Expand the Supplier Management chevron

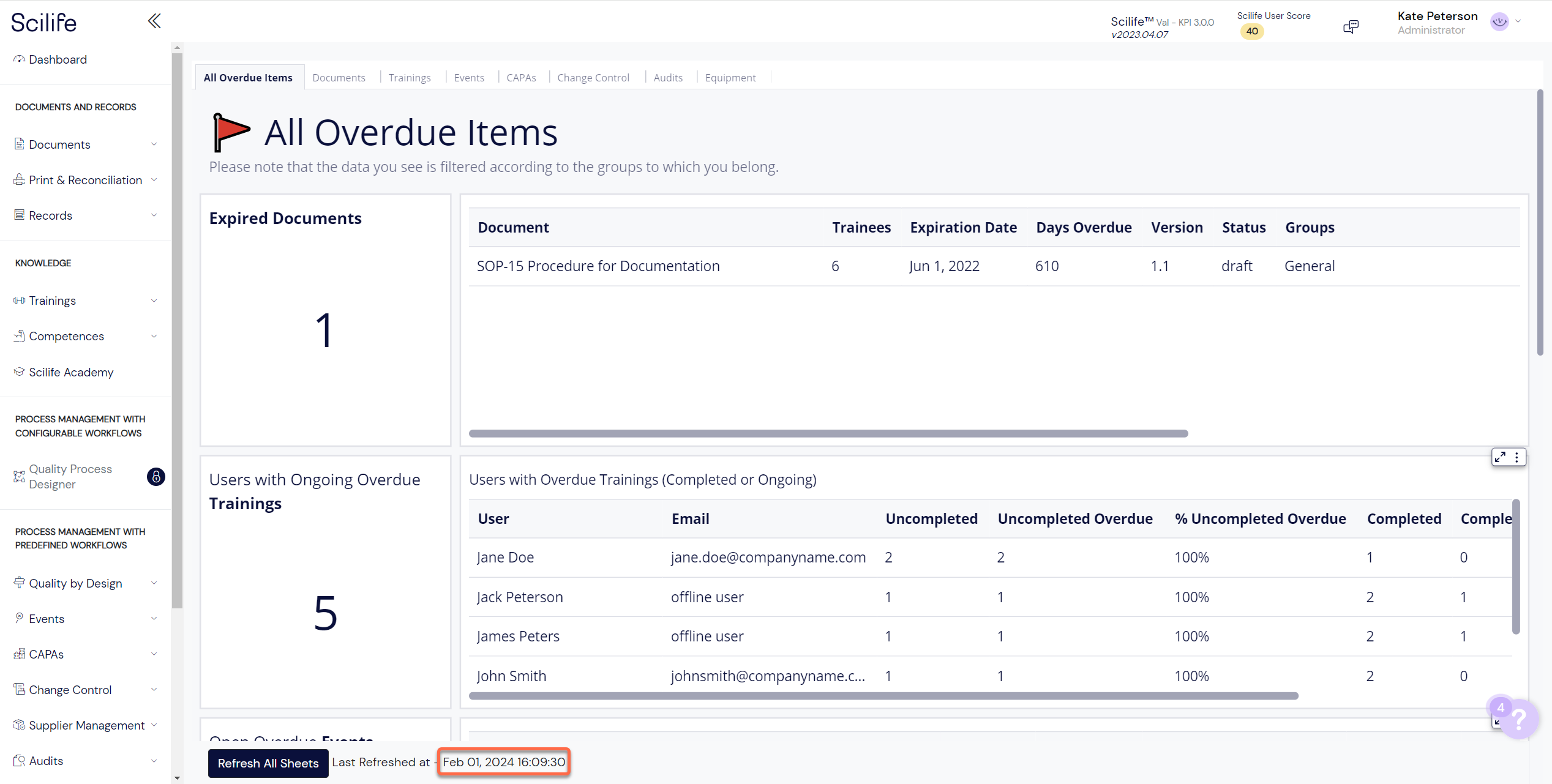tap(154, 725)
